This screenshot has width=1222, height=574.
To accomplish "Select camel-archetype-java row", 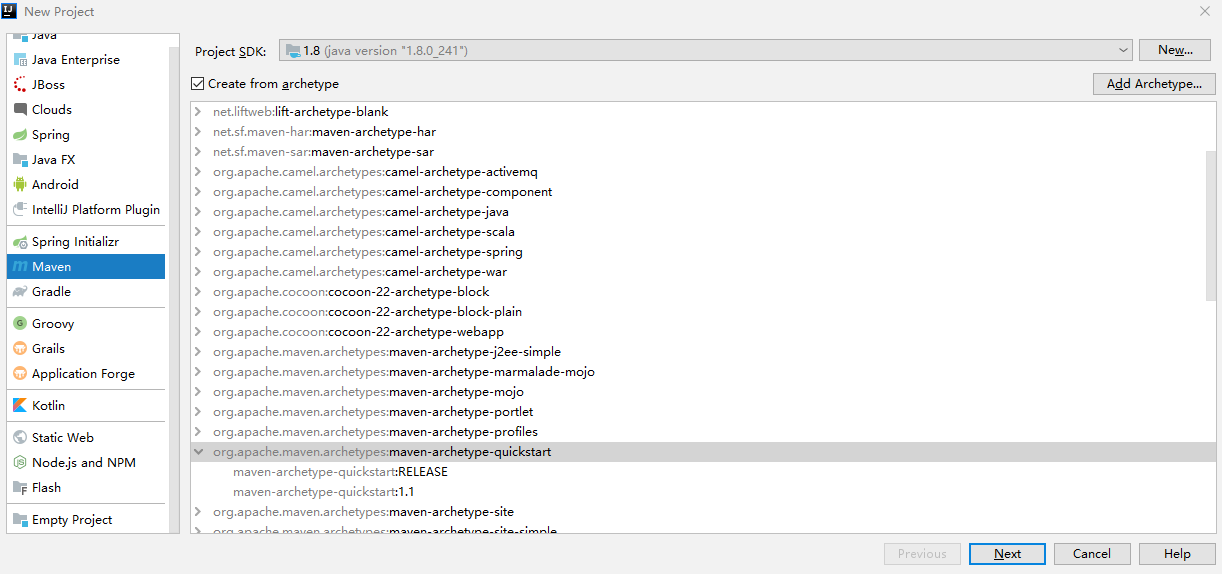I will click(x=698, y=212).
